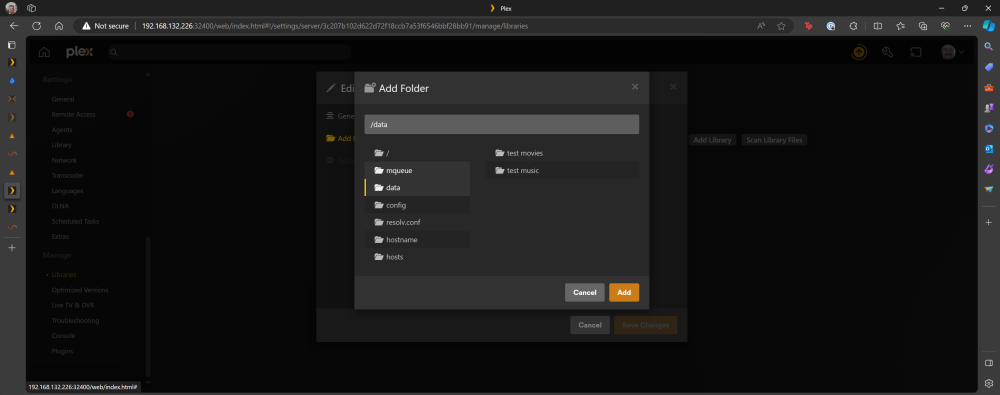Open the Workspaces icon
The width and height of the screenshot is (1000, 395).
tap(31, 8)
